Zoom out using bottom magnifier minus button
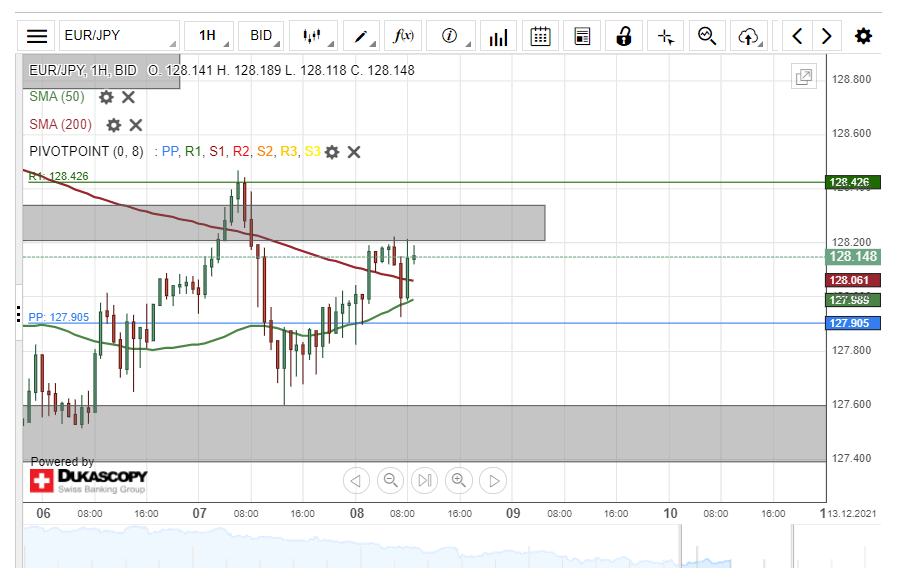The image size is (897, 587). tap(390, 481)
